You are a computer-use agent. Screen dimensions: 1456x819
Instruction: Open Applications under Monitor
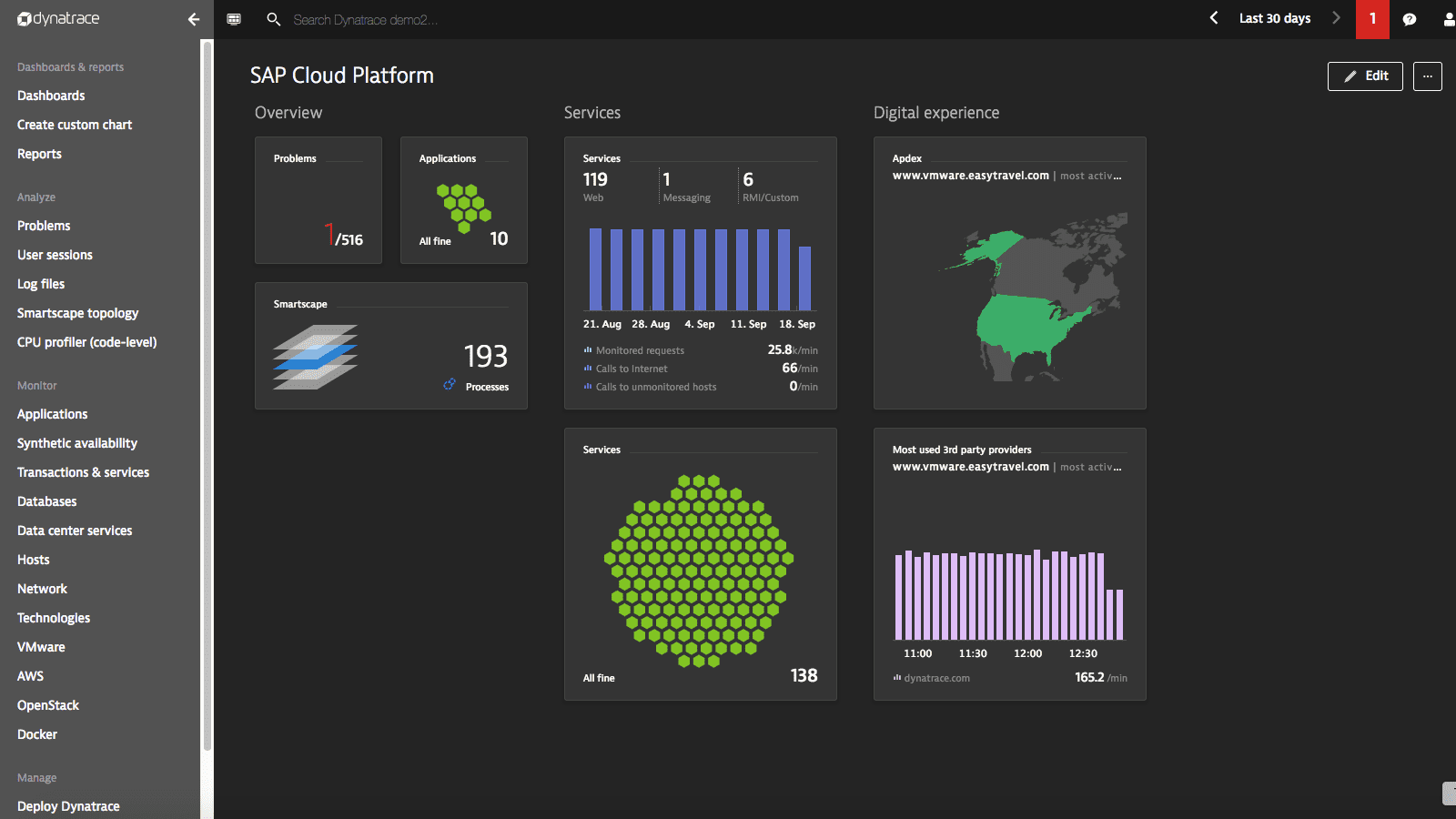(52, 414)
